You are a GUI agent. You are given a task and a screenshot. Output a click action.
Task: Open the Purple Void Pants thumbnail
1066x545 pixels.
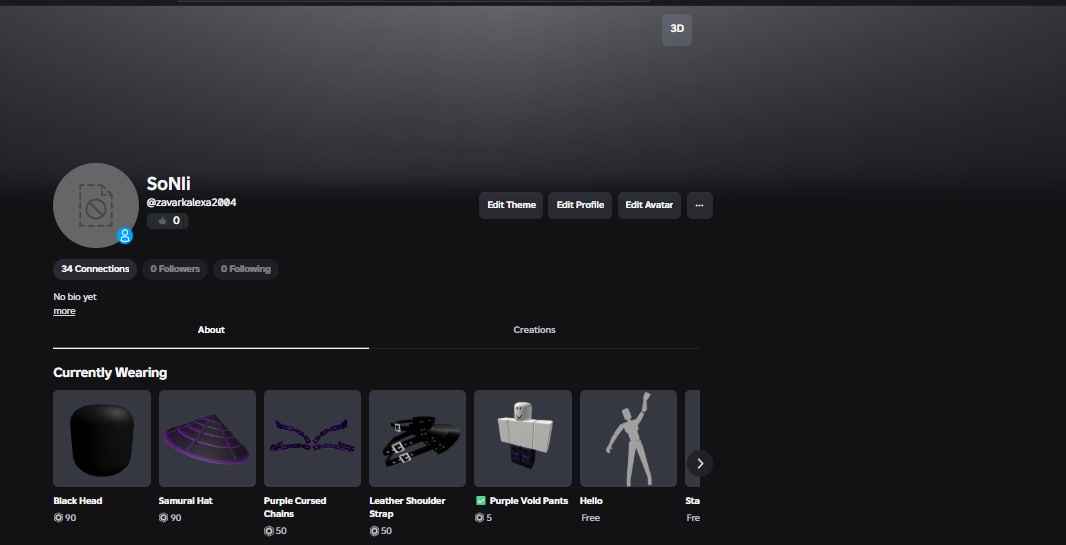click(523, 438)
